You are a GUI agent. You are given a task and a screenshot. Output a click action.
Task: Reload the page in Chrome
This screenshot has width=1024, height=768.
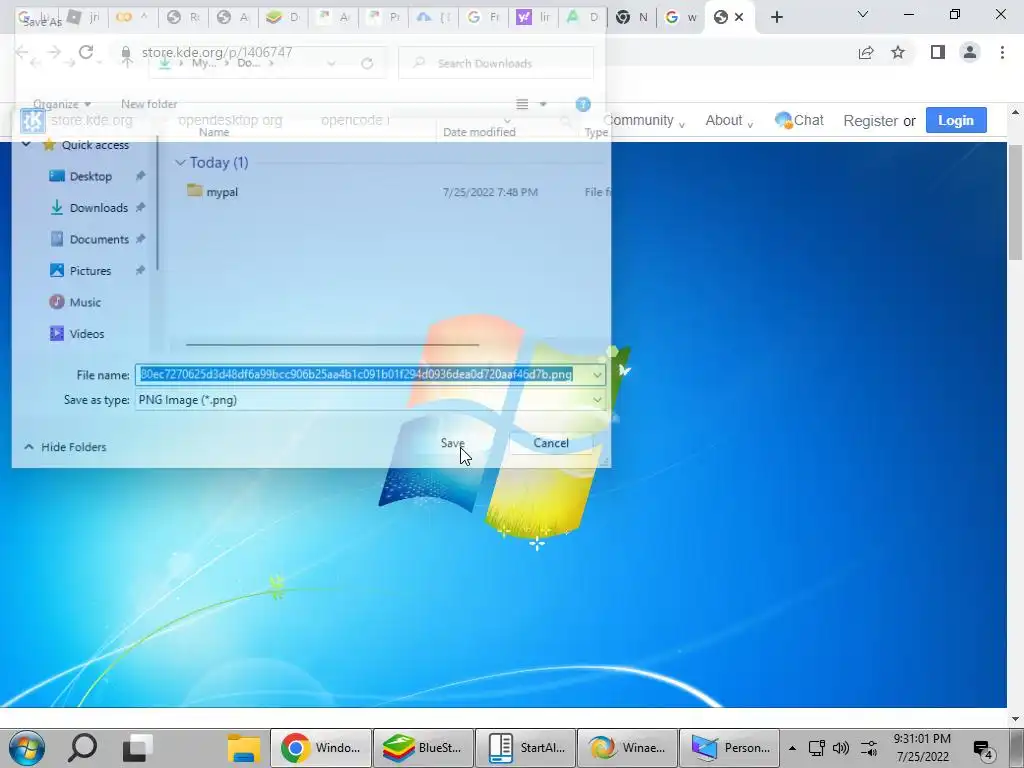click(86, 52)
